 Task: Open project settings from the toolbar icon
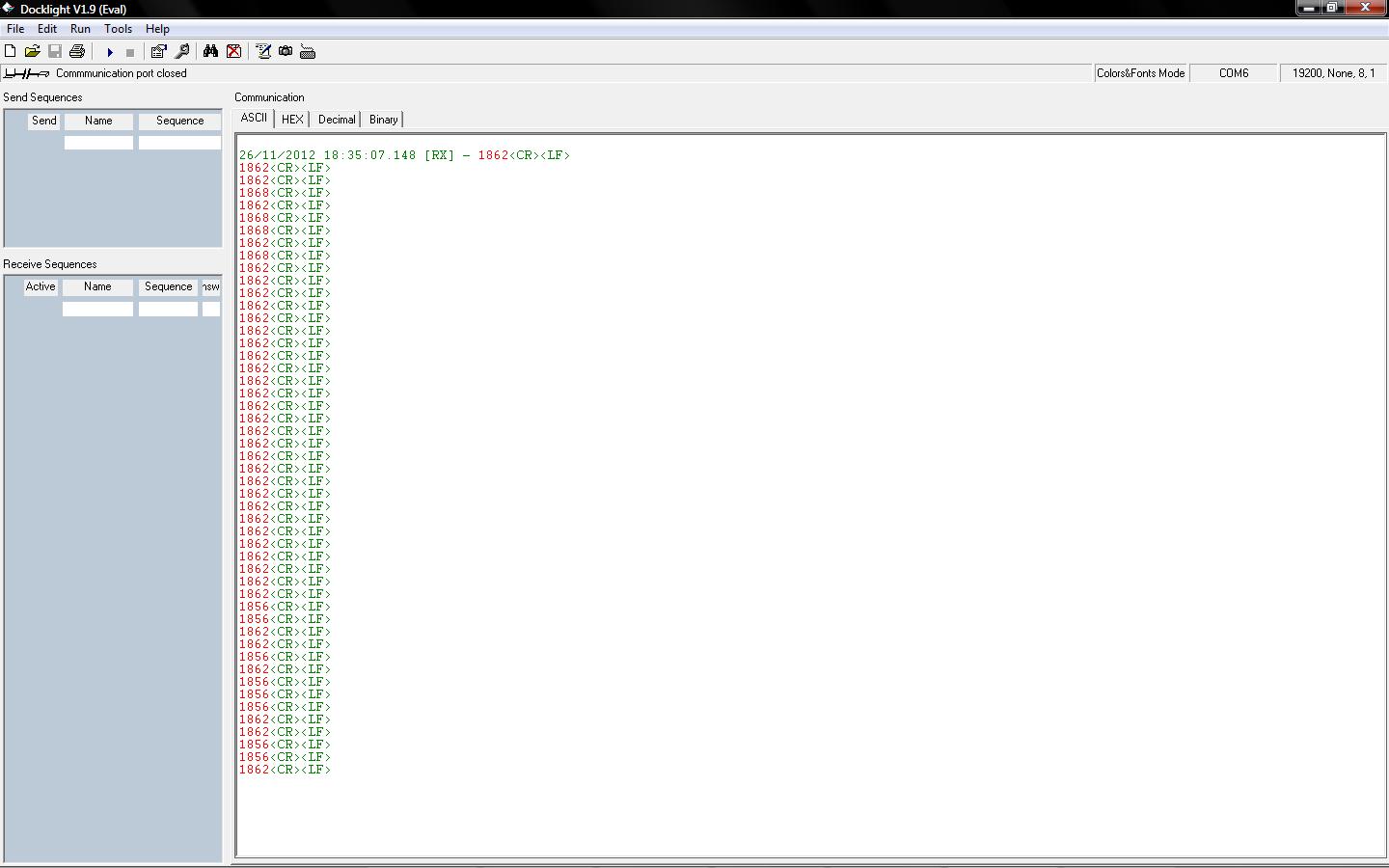point(159,51)
